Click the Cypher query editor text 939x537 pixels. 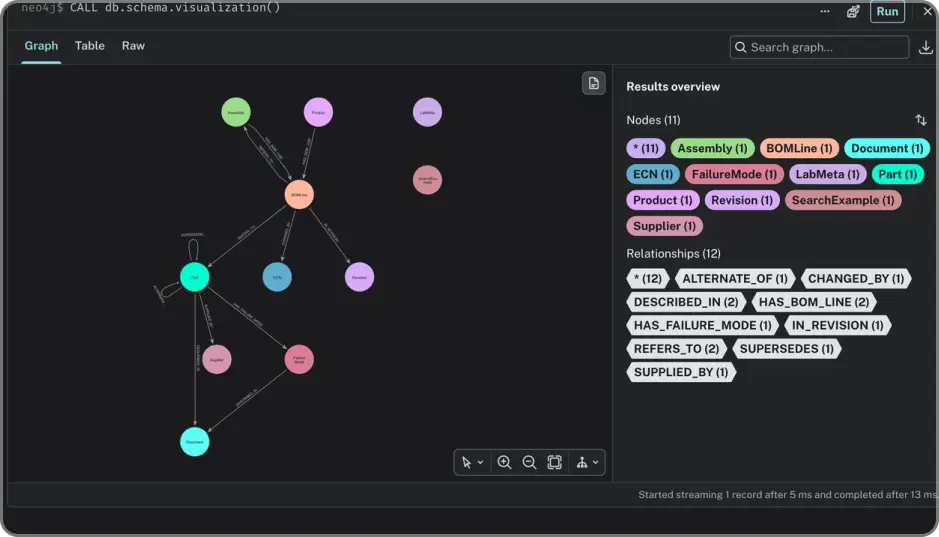(175, 8)
